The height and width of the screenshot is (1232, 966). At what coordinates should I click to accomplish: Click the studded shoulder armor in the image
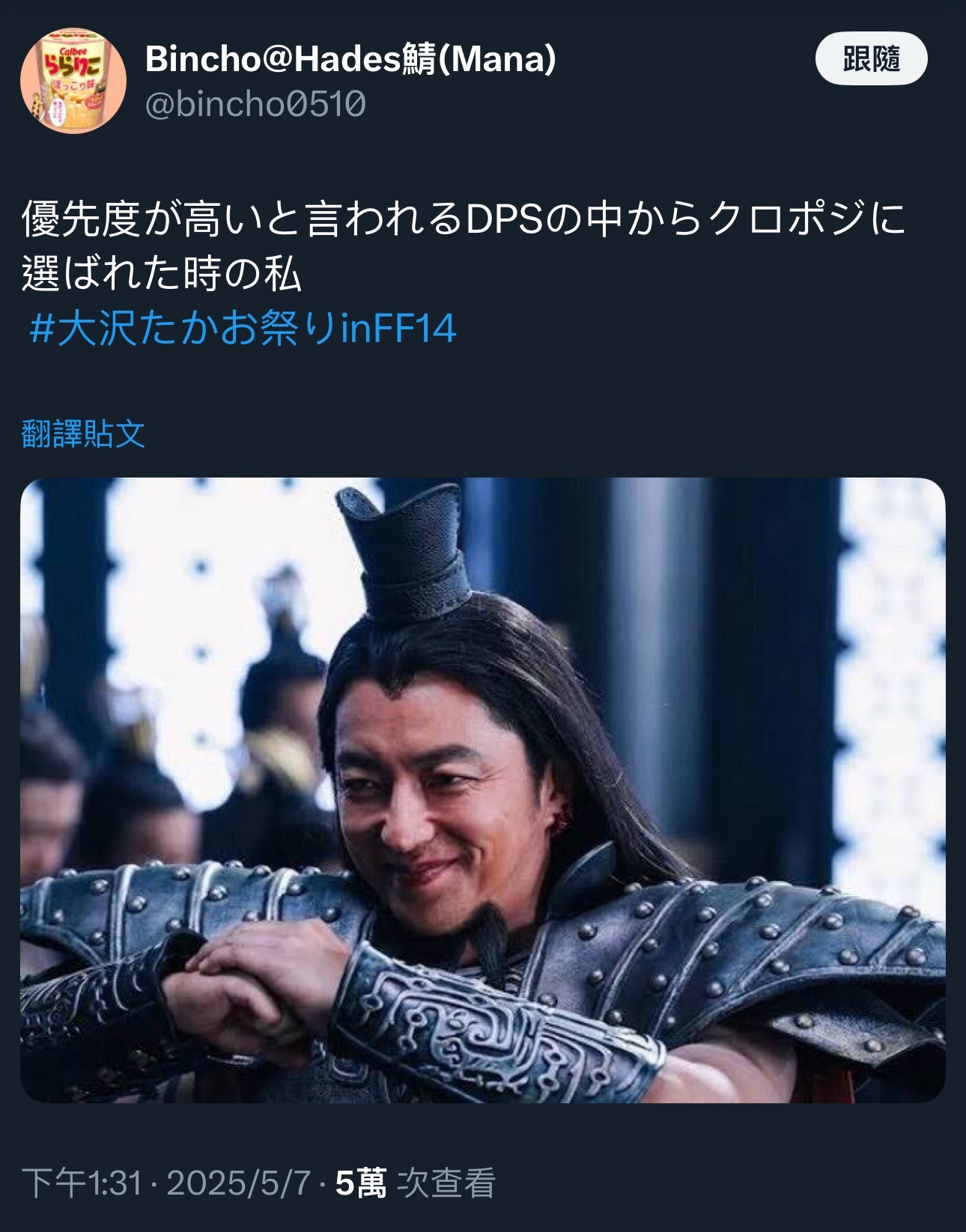pyautogui.click(x=749, y=951)
